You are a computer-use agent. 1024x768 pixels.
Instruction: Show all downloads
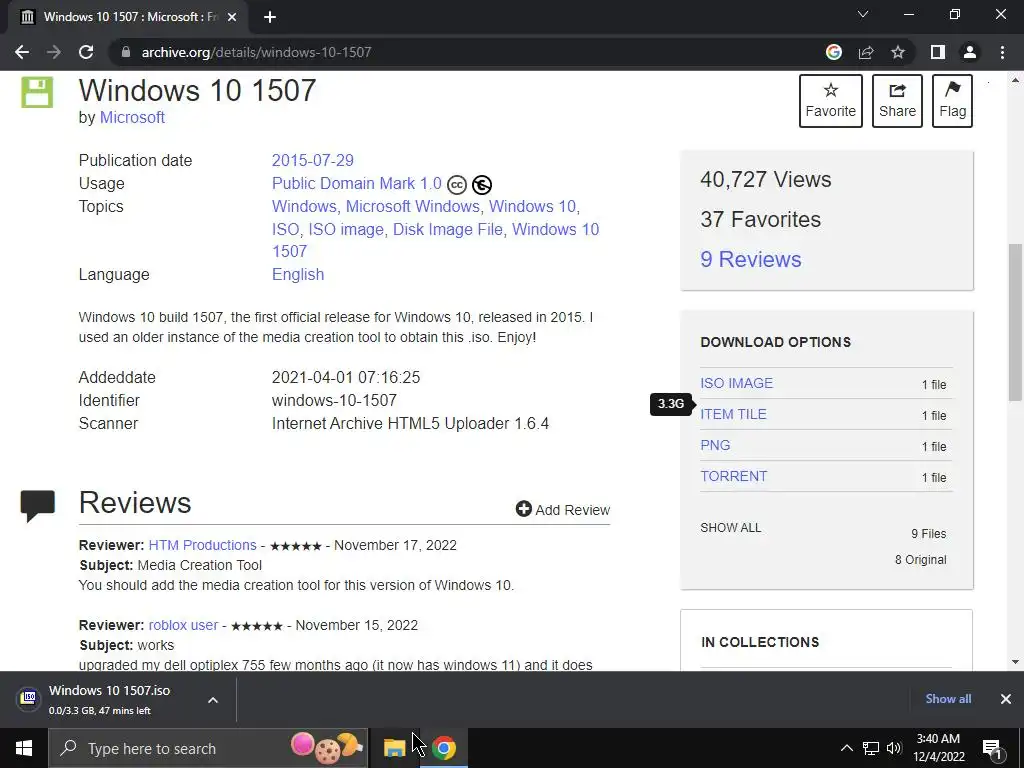(x=948, y=699)
